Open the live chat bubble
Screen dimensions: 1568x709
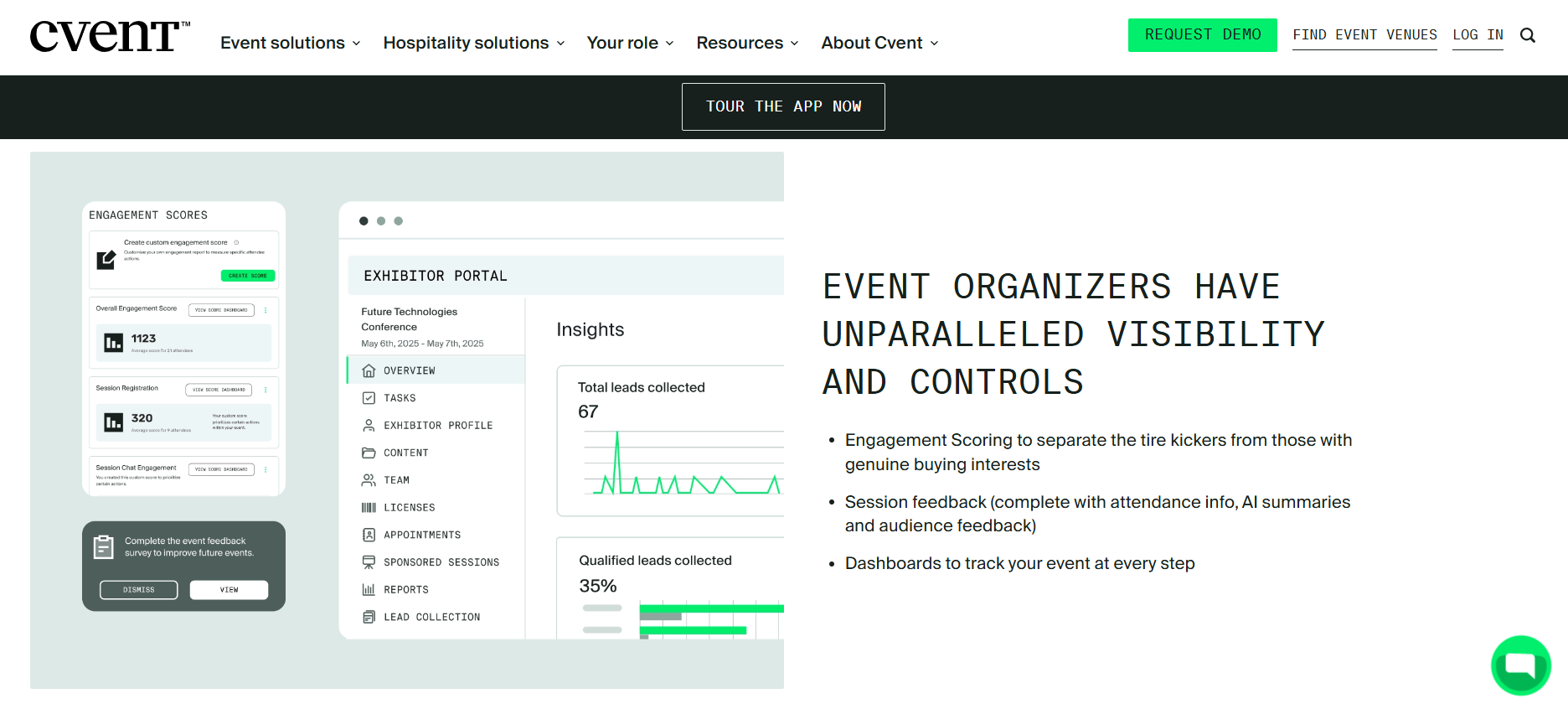pos(1520,665)
